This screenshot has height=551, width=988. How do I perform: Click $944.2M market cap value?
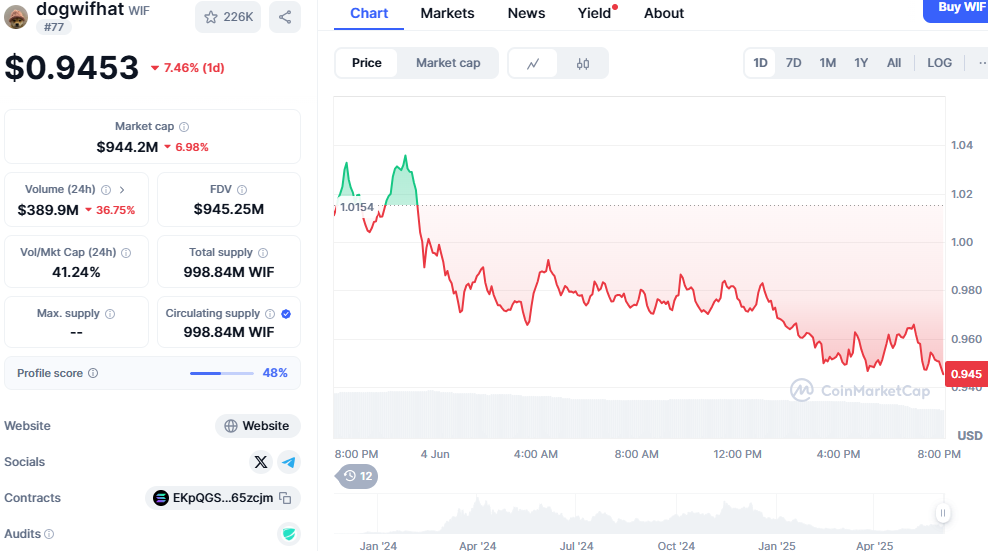[x=127, y=147]
